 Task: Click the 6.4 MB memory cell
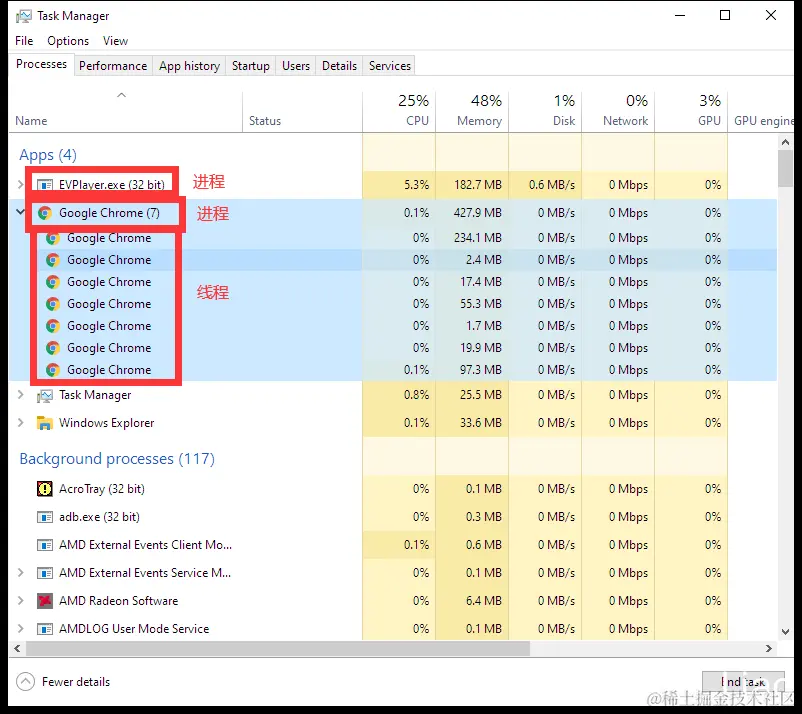pyautogui.click(x=472, y=601)
